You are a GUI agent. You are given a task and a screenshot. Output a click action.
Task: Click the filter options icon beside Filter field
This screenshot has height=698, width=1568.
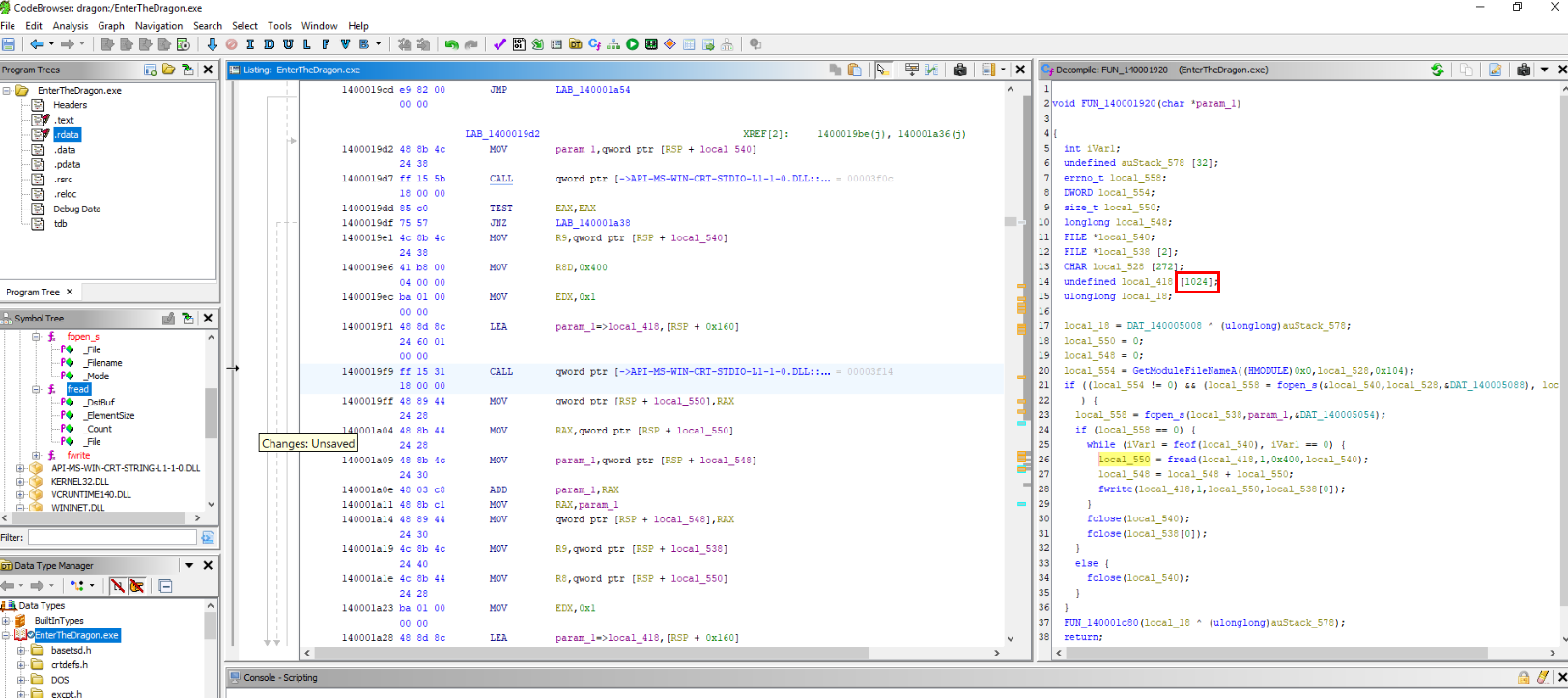208,538
